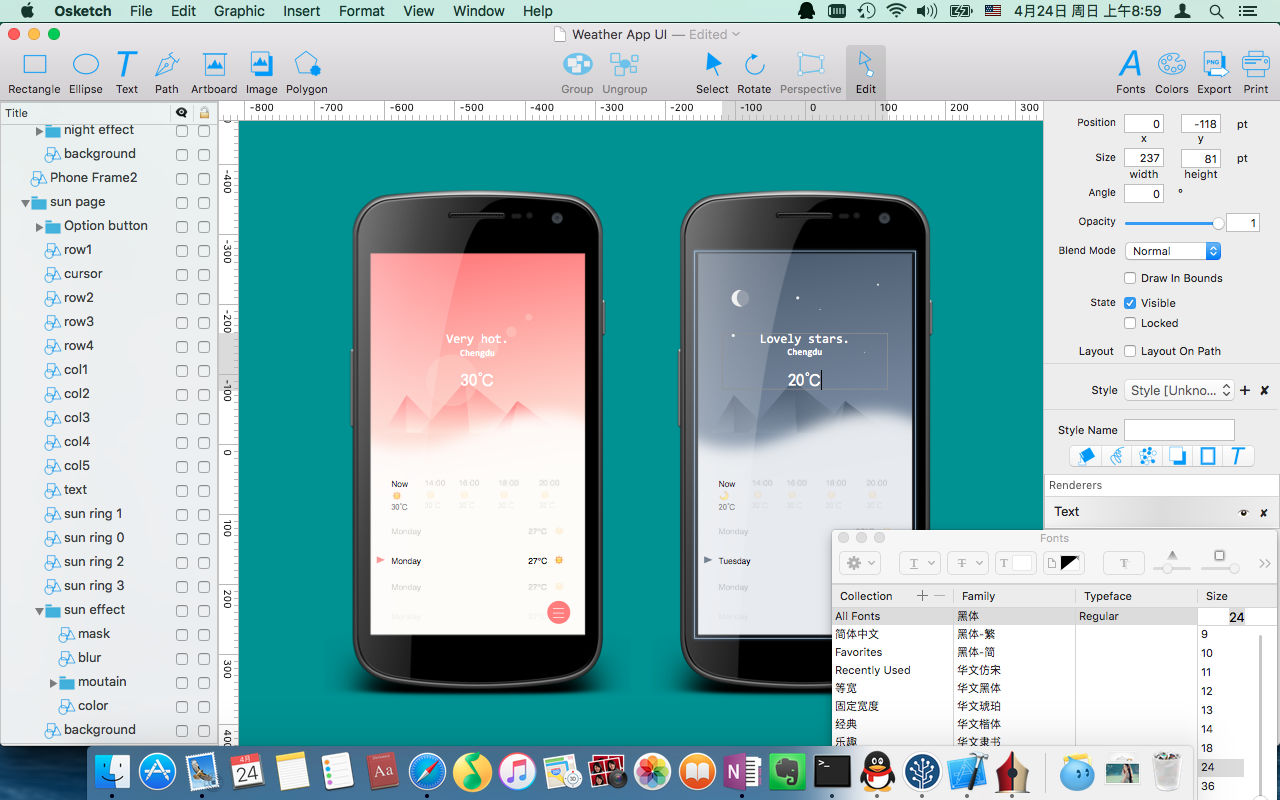Toggle visibility of the Text renderer
Viewport: 1280px width, 800px height.
1244,512
